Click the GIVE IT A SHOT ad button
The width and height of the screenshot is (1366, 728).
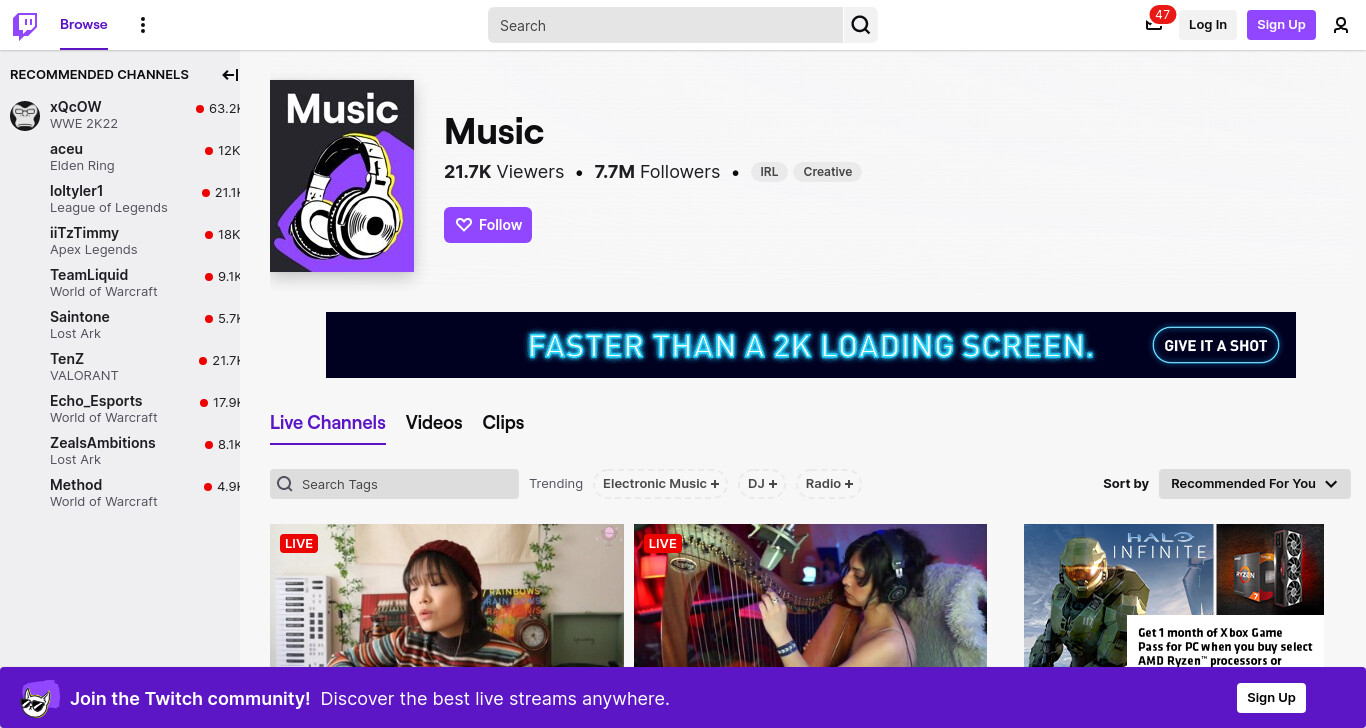pos(1215,346)
